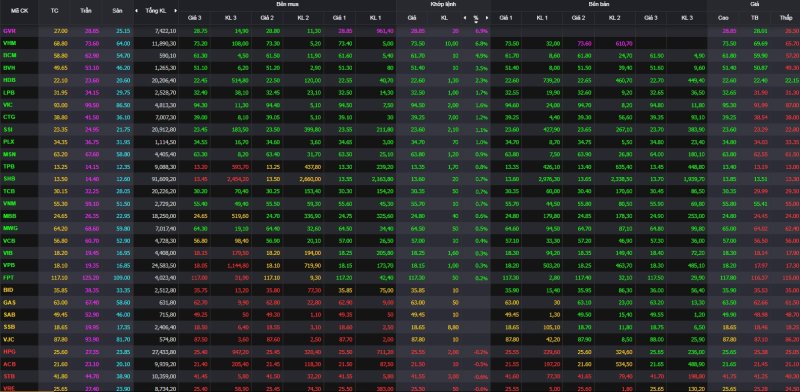The width and height of the screenshot is (800, 392).
Task: Click left arrow beside % column header
Action: (x=465, y=18)
